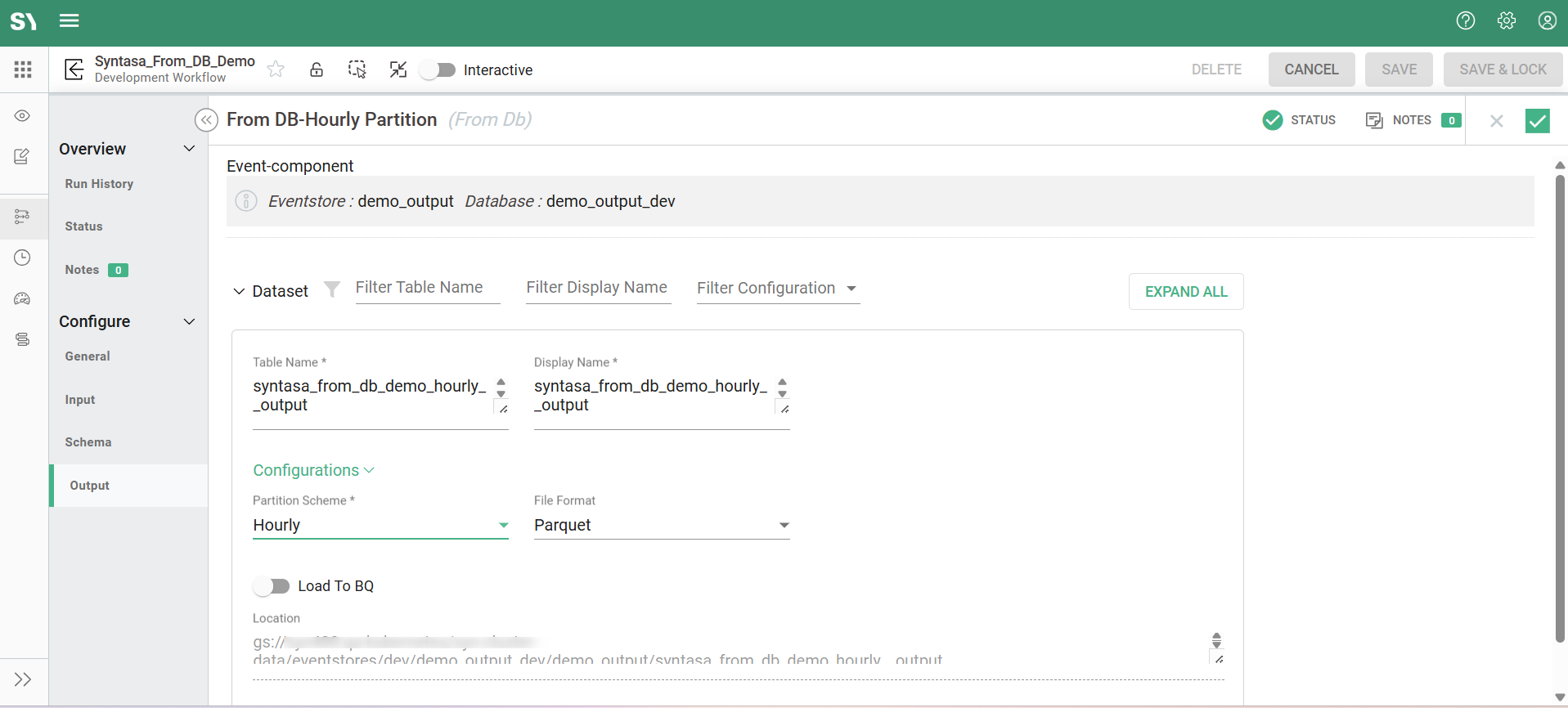
Task: Open Run History in the sidebar
Action: click(x=99, y=184)
